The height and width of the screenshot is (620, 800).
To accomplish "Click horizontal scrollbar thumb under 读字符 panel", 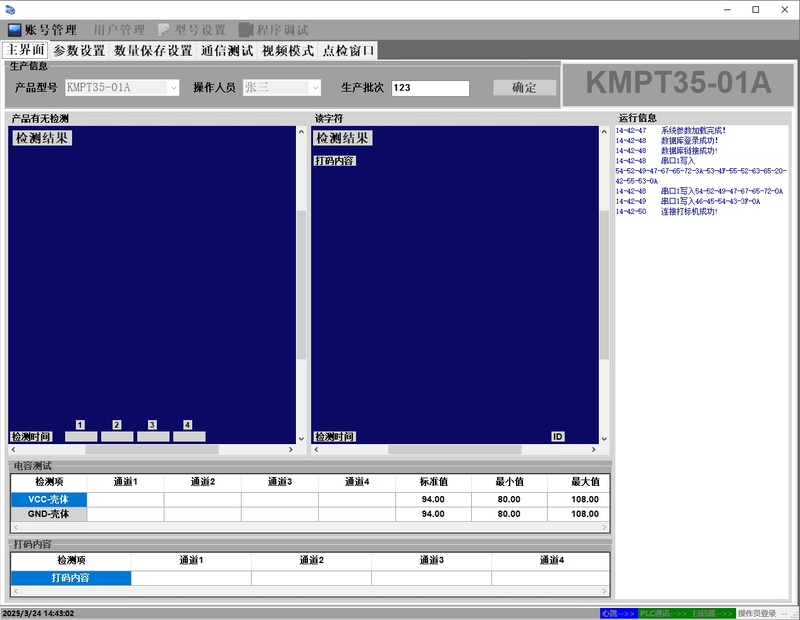I will [x=455, y=450].
